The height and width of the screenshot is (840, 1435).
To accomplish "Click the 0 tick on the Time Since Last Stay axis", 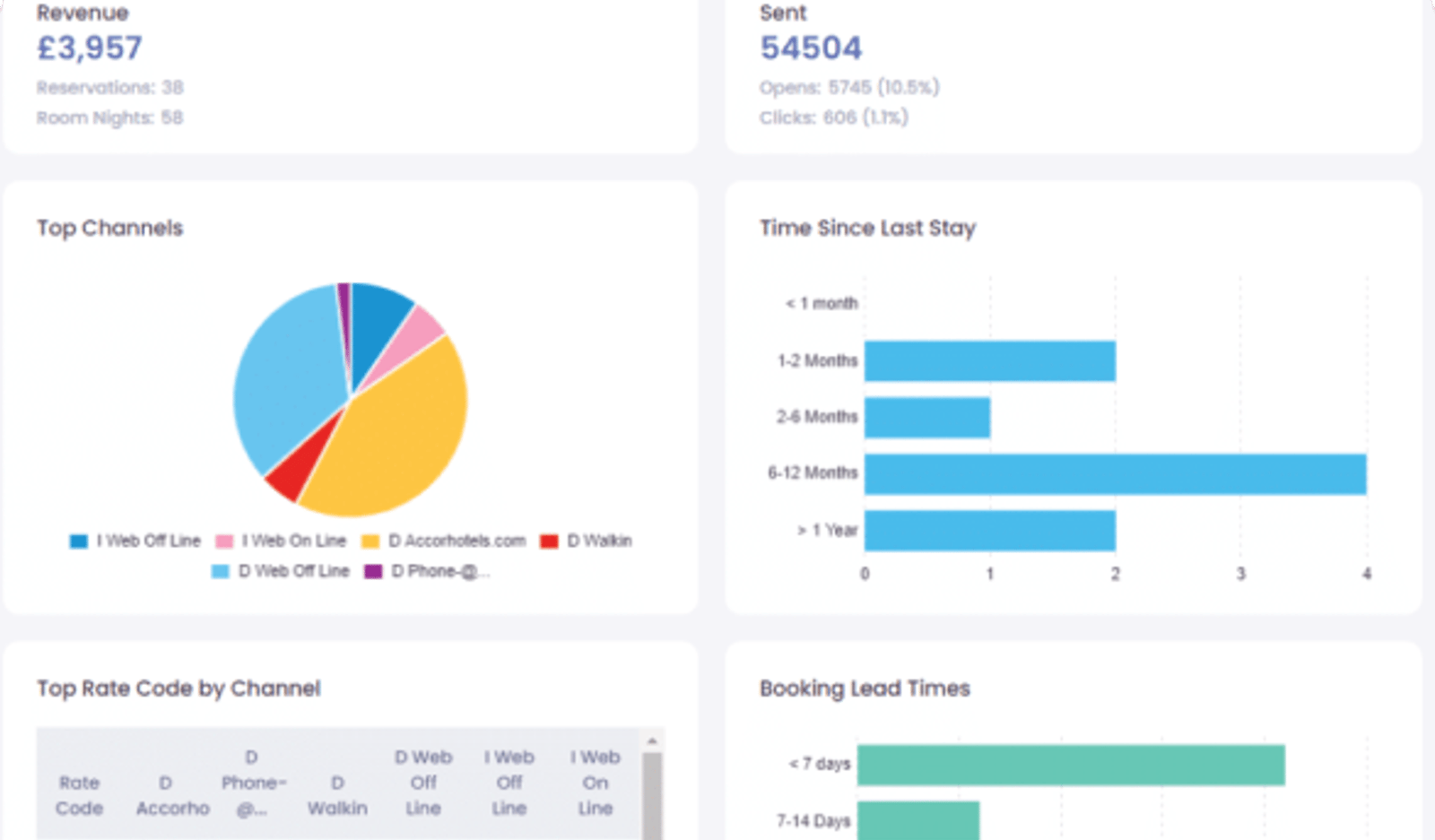I will point(865,574).
